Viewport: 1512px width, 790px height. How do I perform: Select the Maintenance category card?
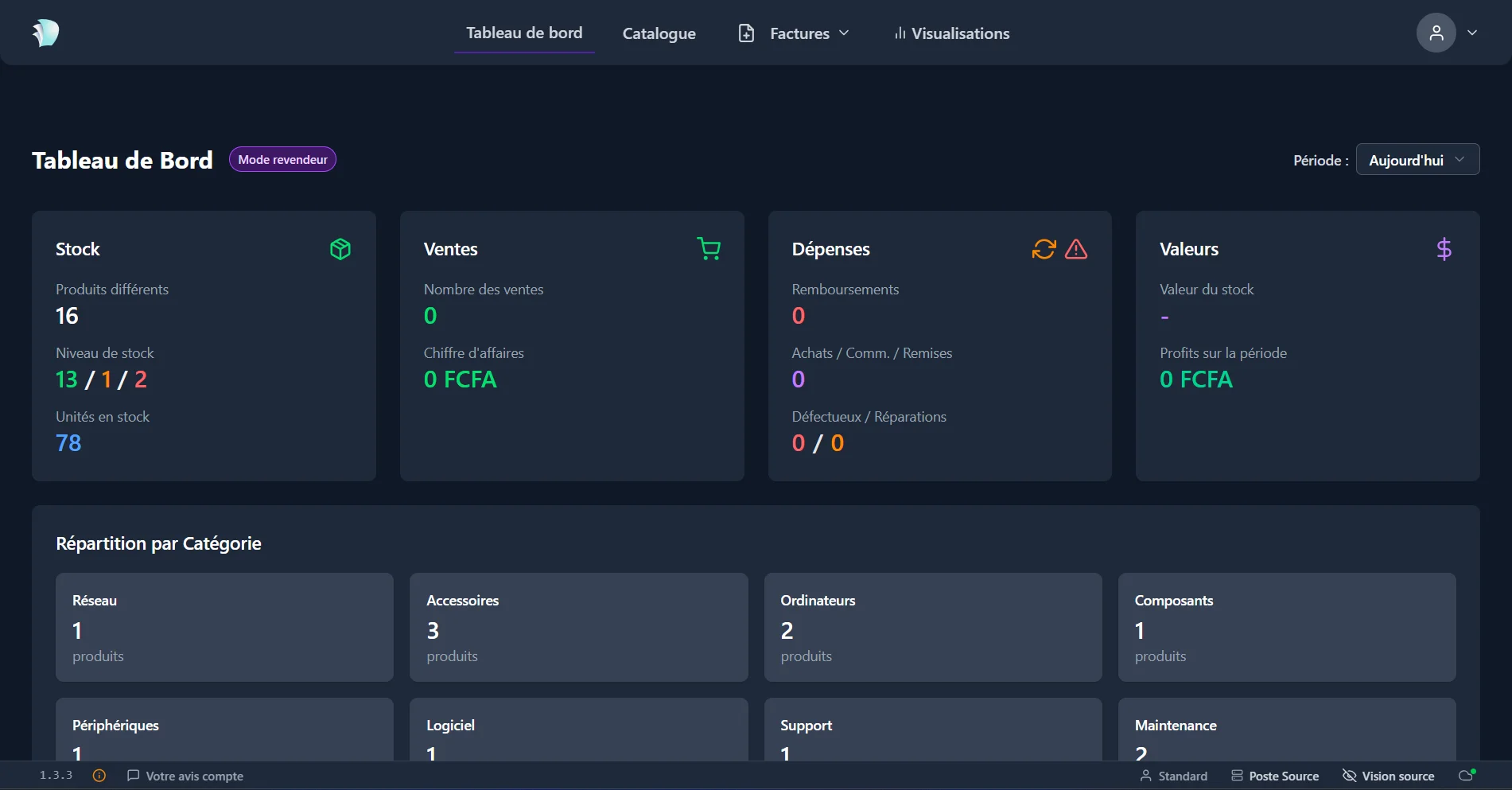[x=1287, y=730]
